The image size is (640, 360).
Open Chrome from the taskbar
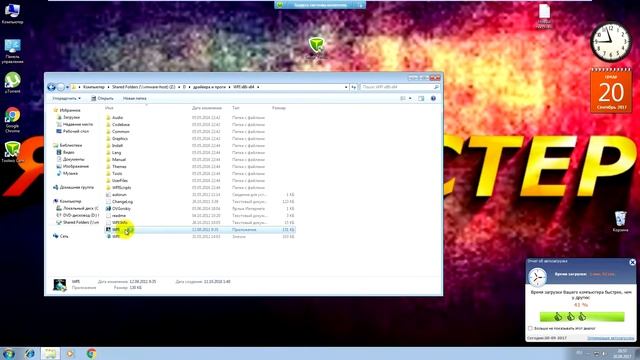click(x=91, y=353)
